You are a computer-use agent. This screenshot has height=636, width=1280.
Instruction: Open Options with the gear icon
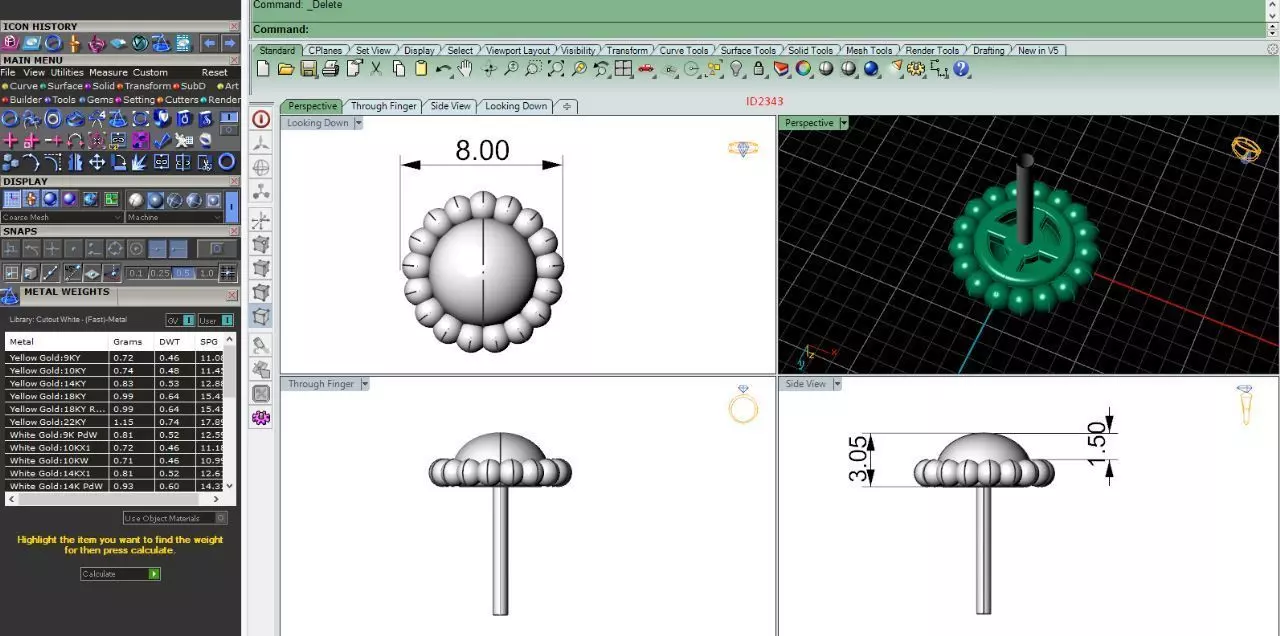pos(916,69)
